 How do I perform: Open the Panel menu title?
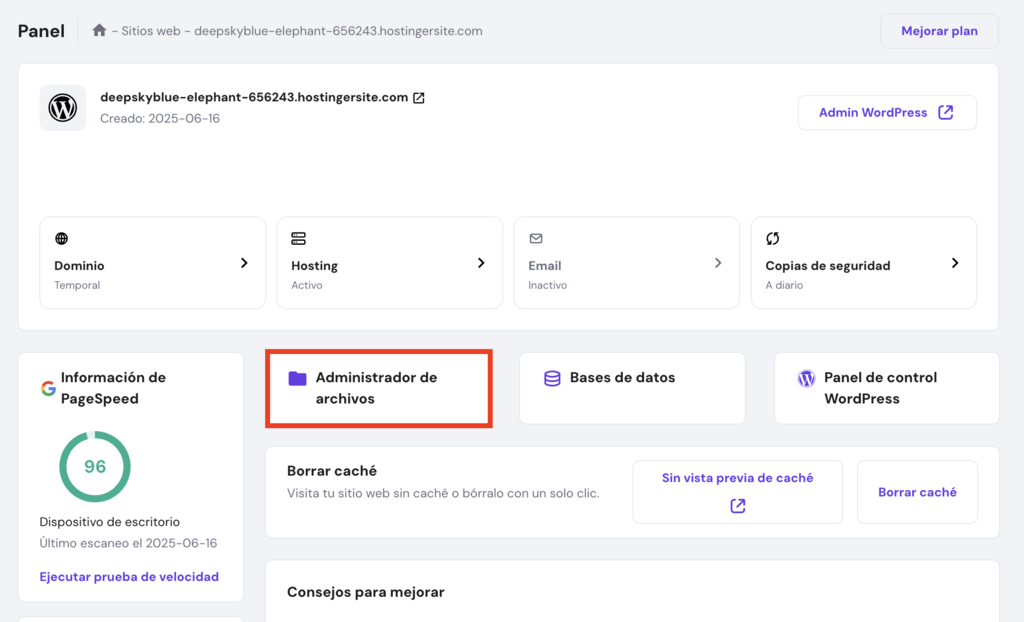(x=40, y=30)
